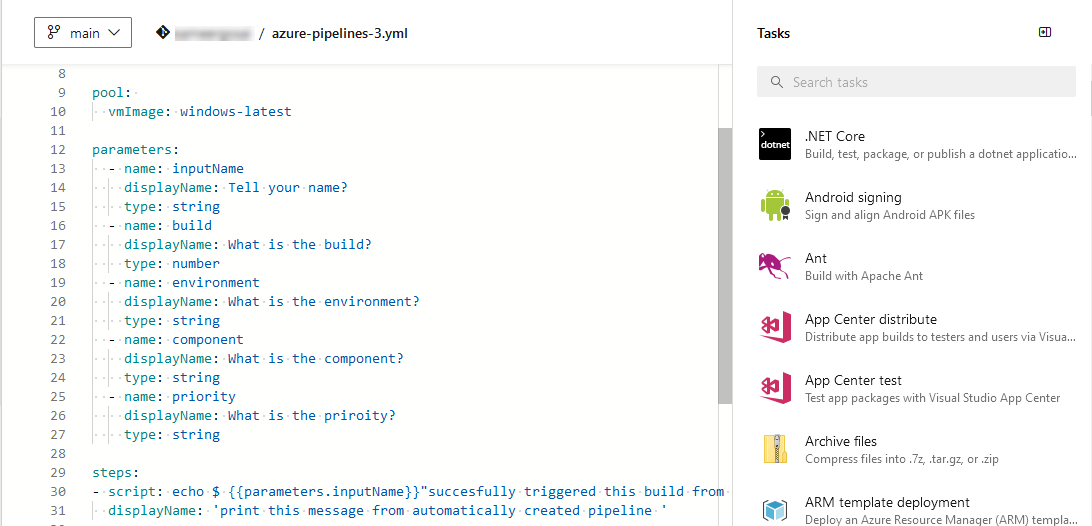Open the main branch dropdown
The width and height of the screenshot is (1092, 526).
tap(83, 33)
